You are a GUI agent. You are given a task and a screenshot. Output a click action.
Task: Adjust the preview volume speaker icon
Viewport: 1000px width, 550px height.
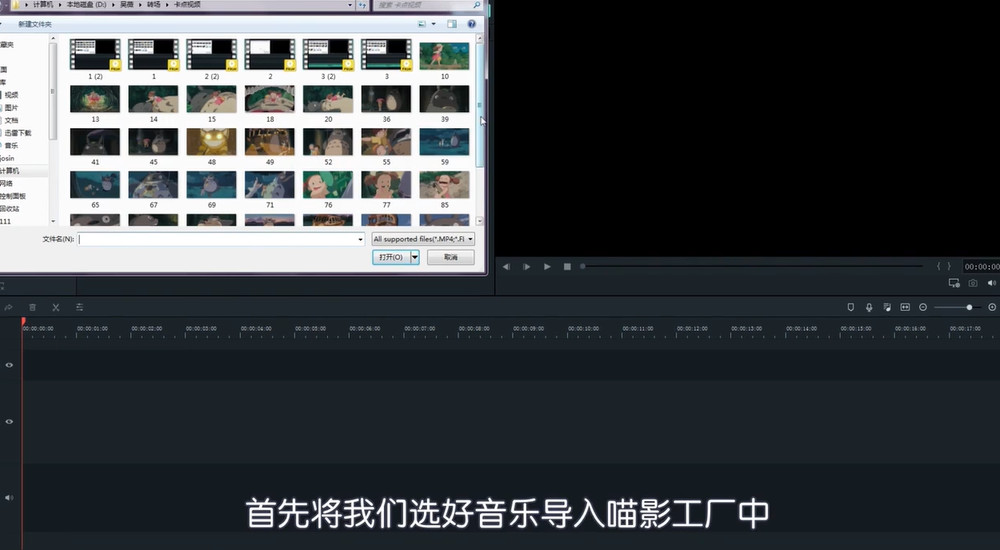pos(992,283)
